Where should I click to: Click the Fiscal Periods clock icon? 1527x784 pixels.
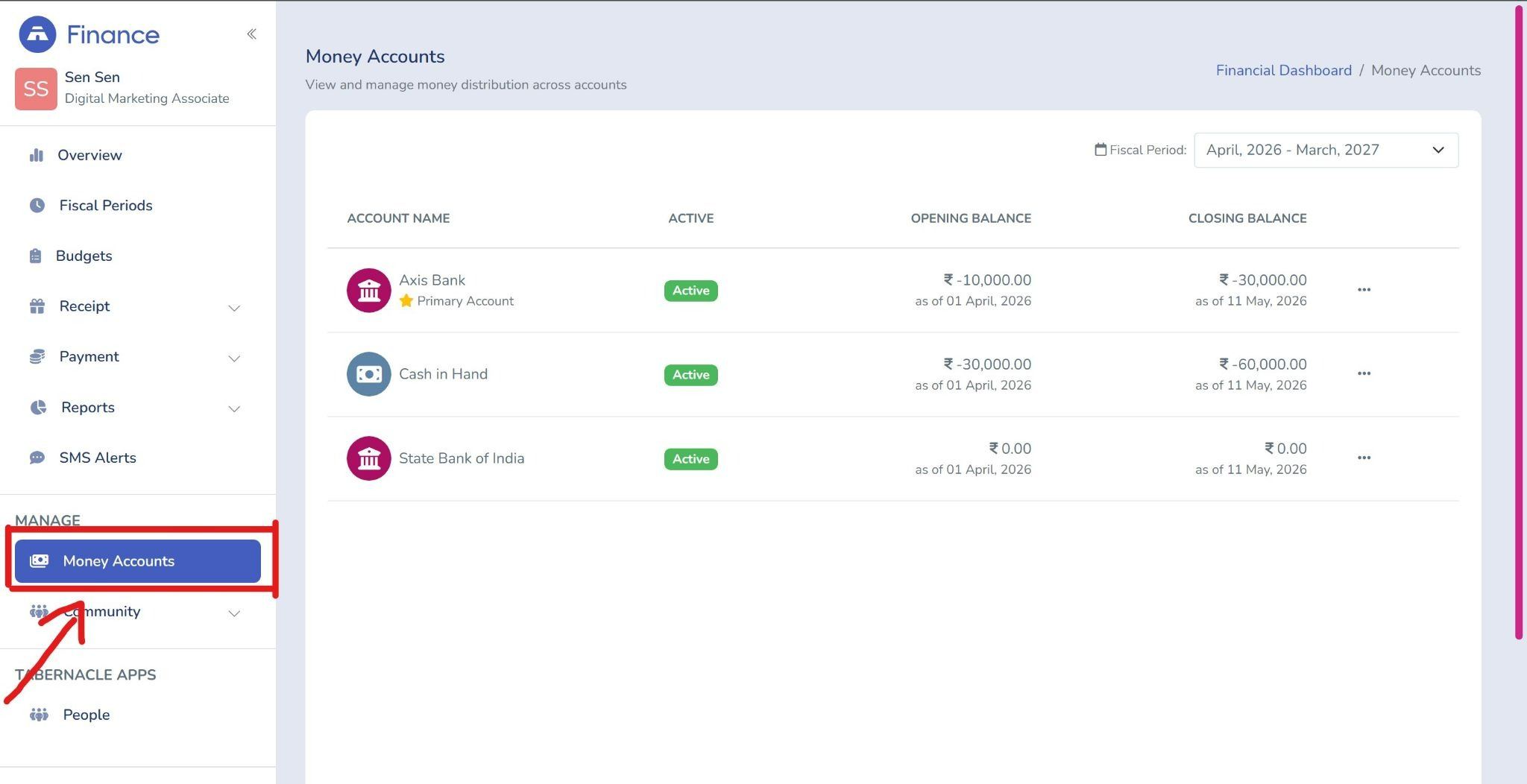coord(37,205)
